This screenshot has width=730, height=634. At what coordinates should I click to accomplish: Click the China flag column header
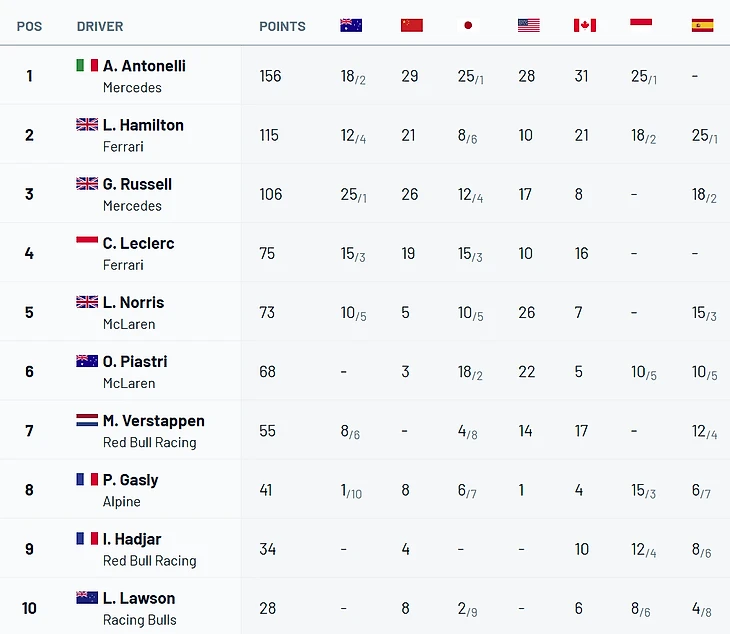pyautogui.click(x=412, y=25)
